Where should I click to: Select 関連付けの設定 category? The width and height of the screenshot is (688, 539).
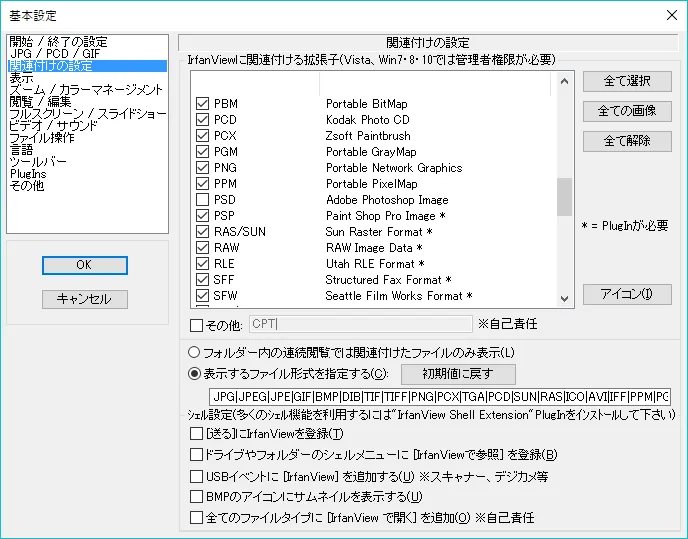point(87,66)
